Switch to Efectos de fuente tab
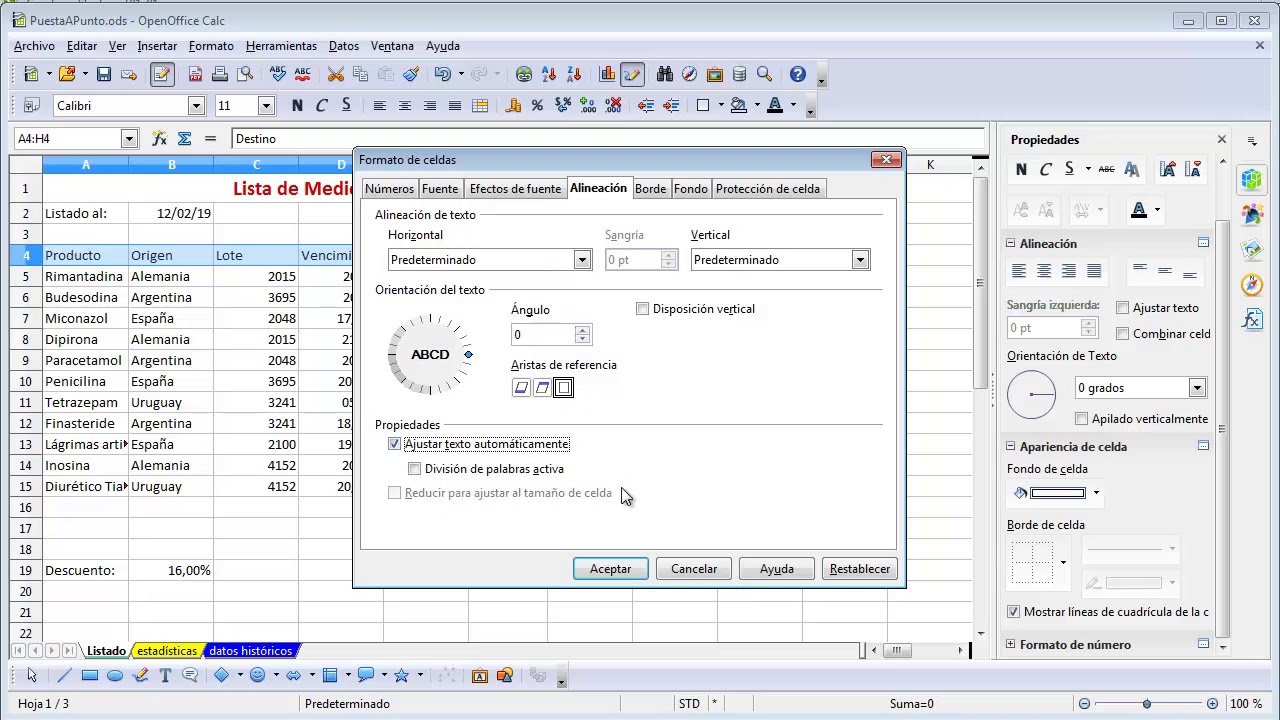This screenshot has height=720, width=1280. click(x=515, y=189)
